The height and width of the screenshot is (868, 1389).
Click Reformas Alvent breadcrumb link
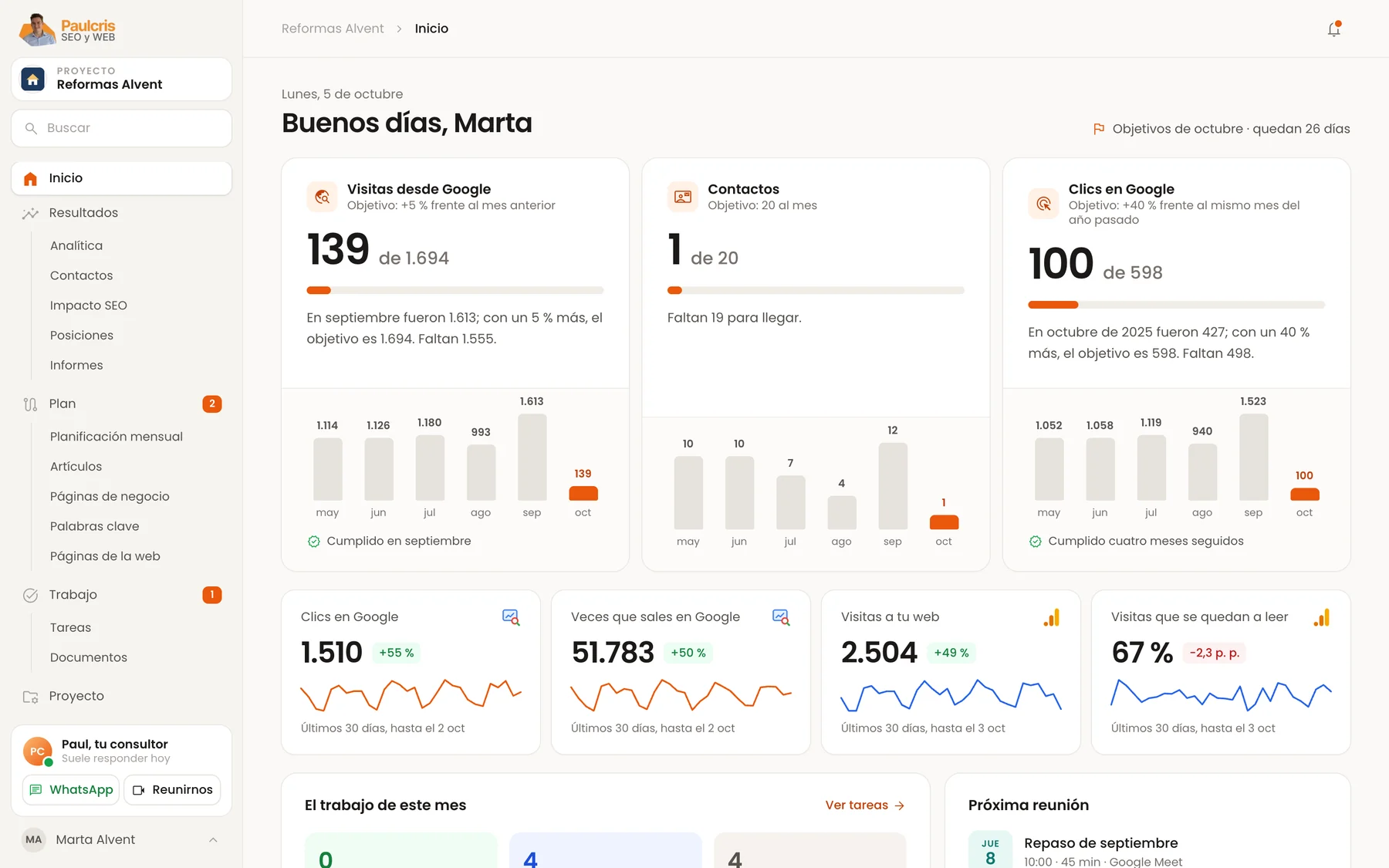pyautogui.click(x=333, y=29)
